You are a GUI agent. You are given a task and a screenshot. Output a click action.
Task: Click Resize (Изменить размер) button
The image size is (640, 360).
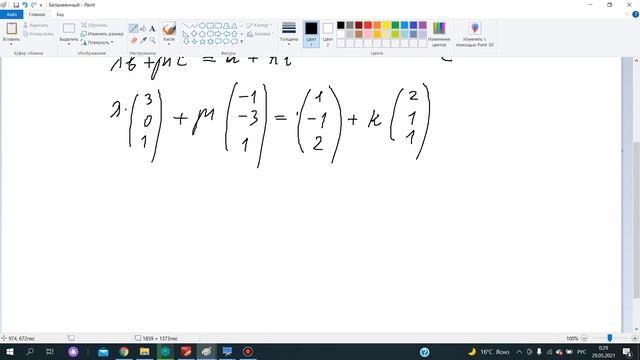102,33
